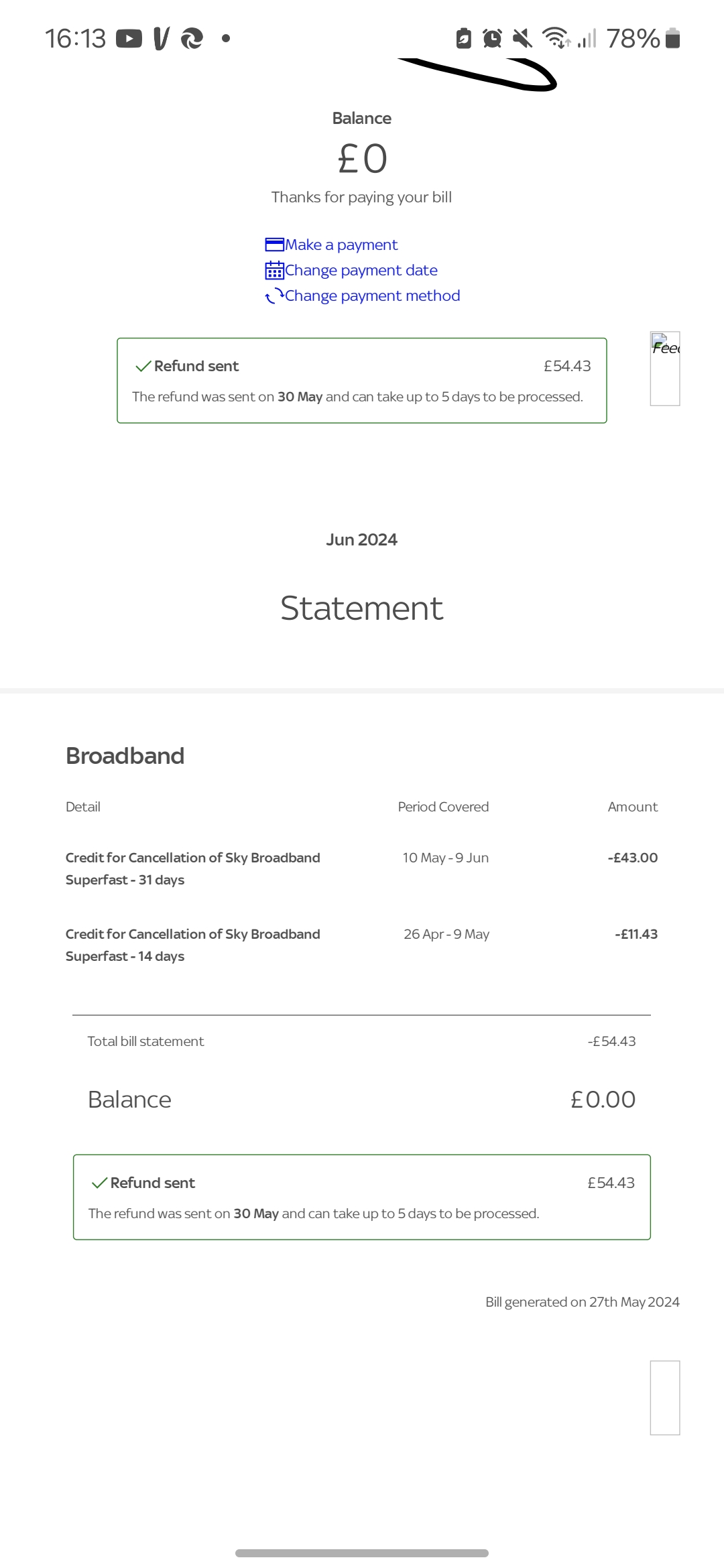Open the Jun 2024 statement period selector
The image size is (724, 1568).
click(x=362, y=539)
